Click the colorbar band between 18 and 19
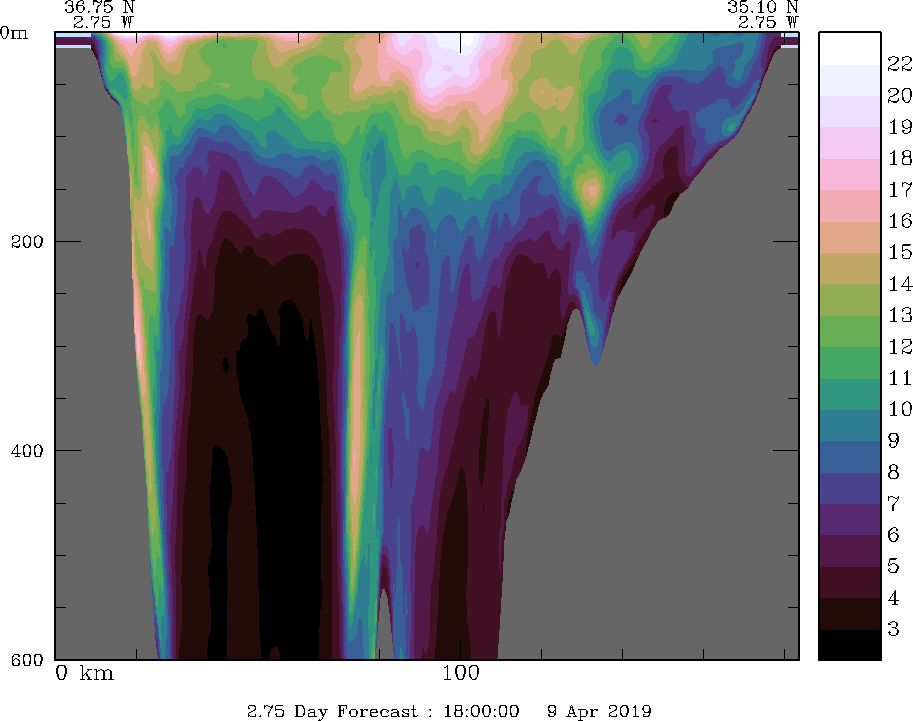This screenshot has height=721, width=913. pos(850,143)
